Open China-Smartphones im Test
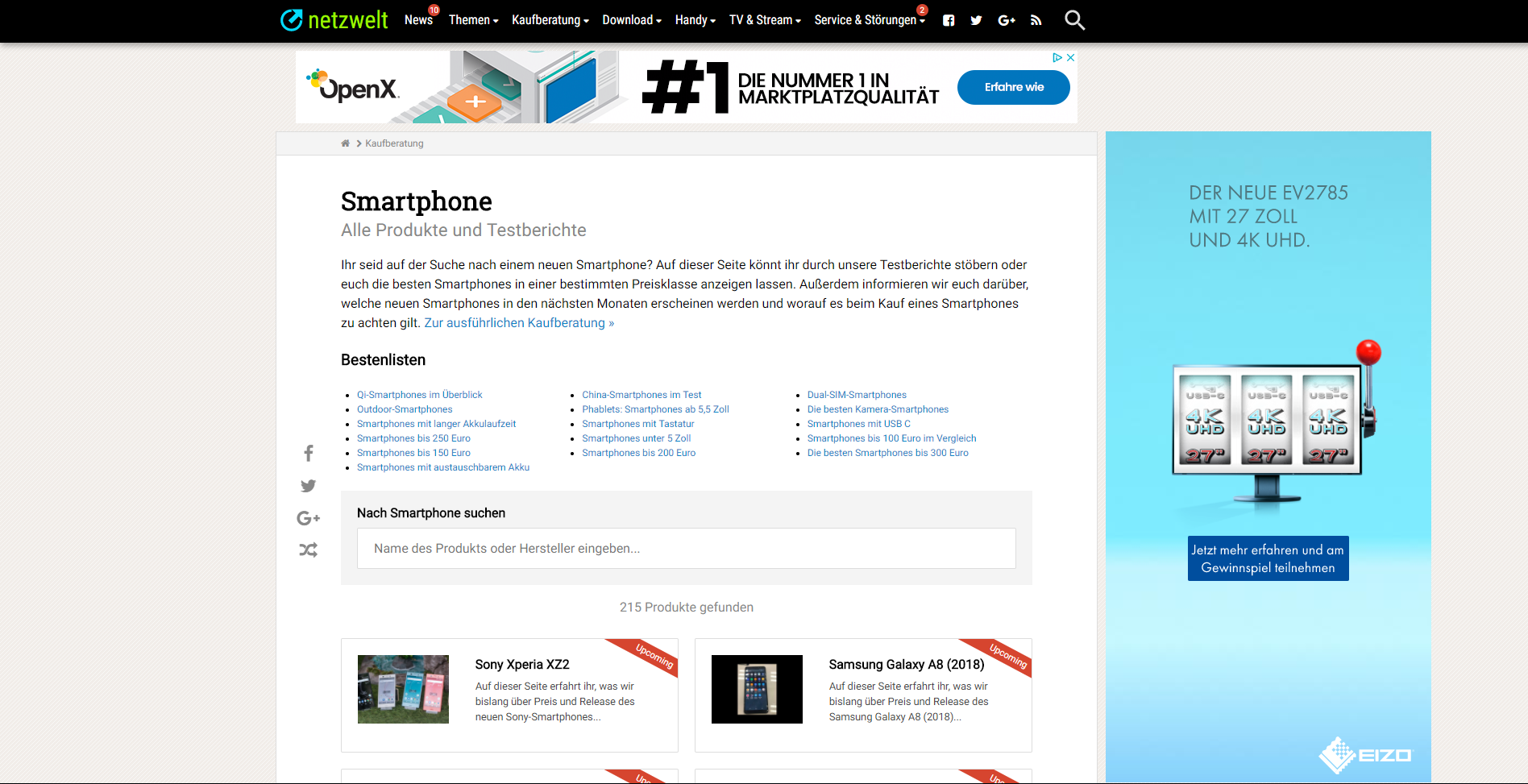 (x=642, y=395)
